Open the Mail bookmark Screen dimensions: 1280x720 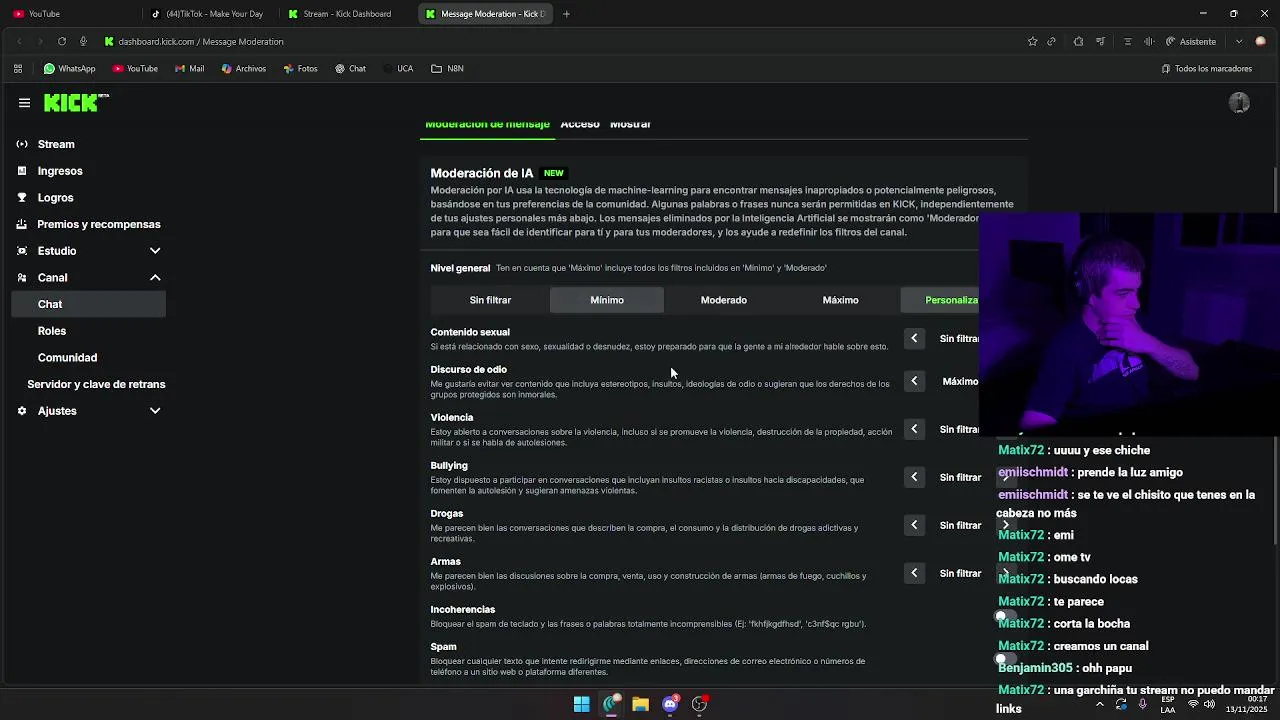pyautogui.click(x=189, y=69)
